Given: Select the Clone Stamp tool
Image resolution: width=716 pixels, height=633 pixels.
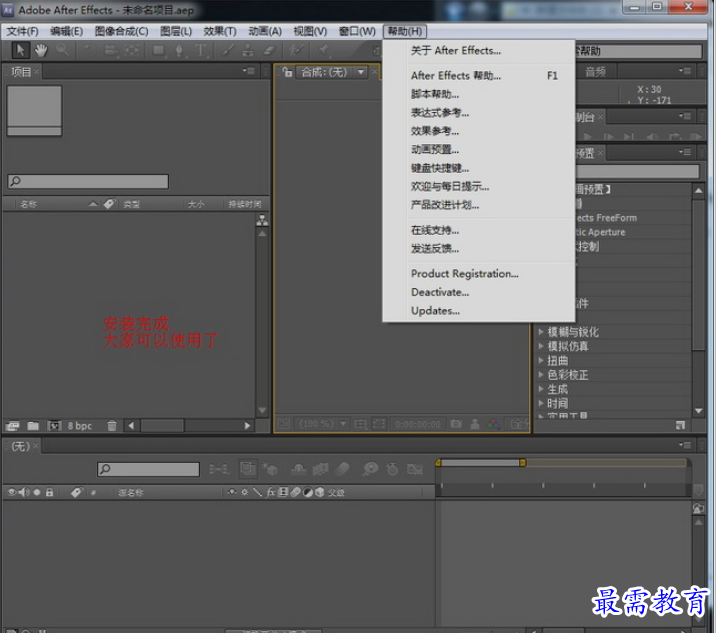Looking at the screenshot, I should (248, 50).
